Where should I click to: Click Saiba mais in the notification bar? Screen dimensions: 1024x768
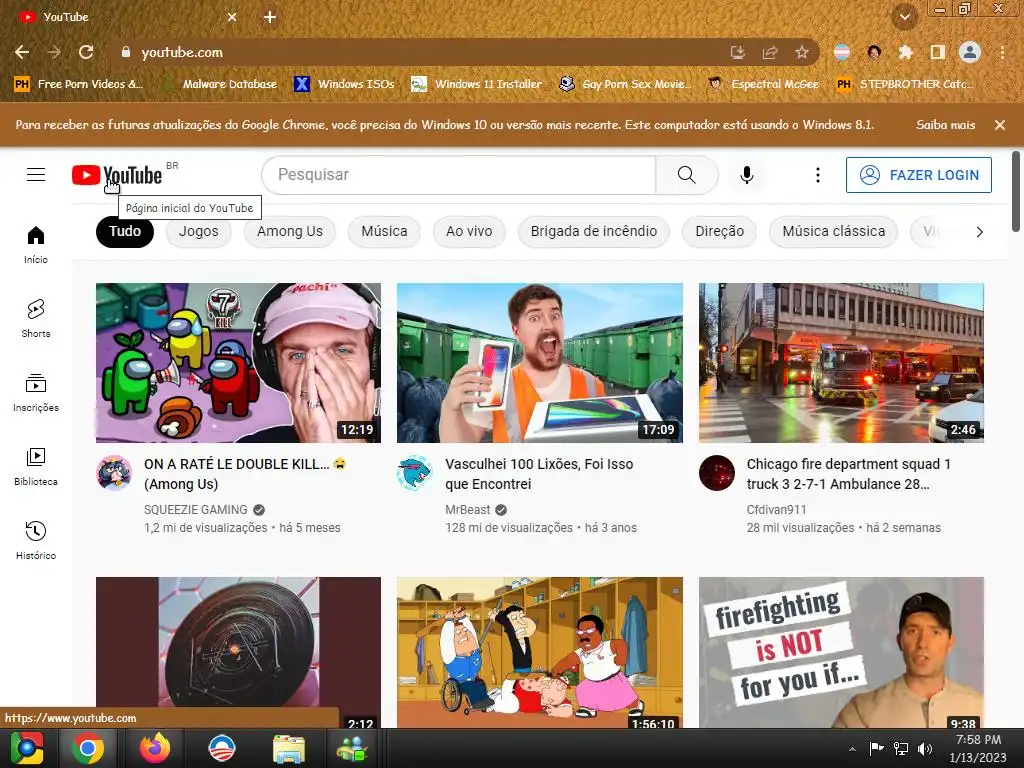[945, 125]
